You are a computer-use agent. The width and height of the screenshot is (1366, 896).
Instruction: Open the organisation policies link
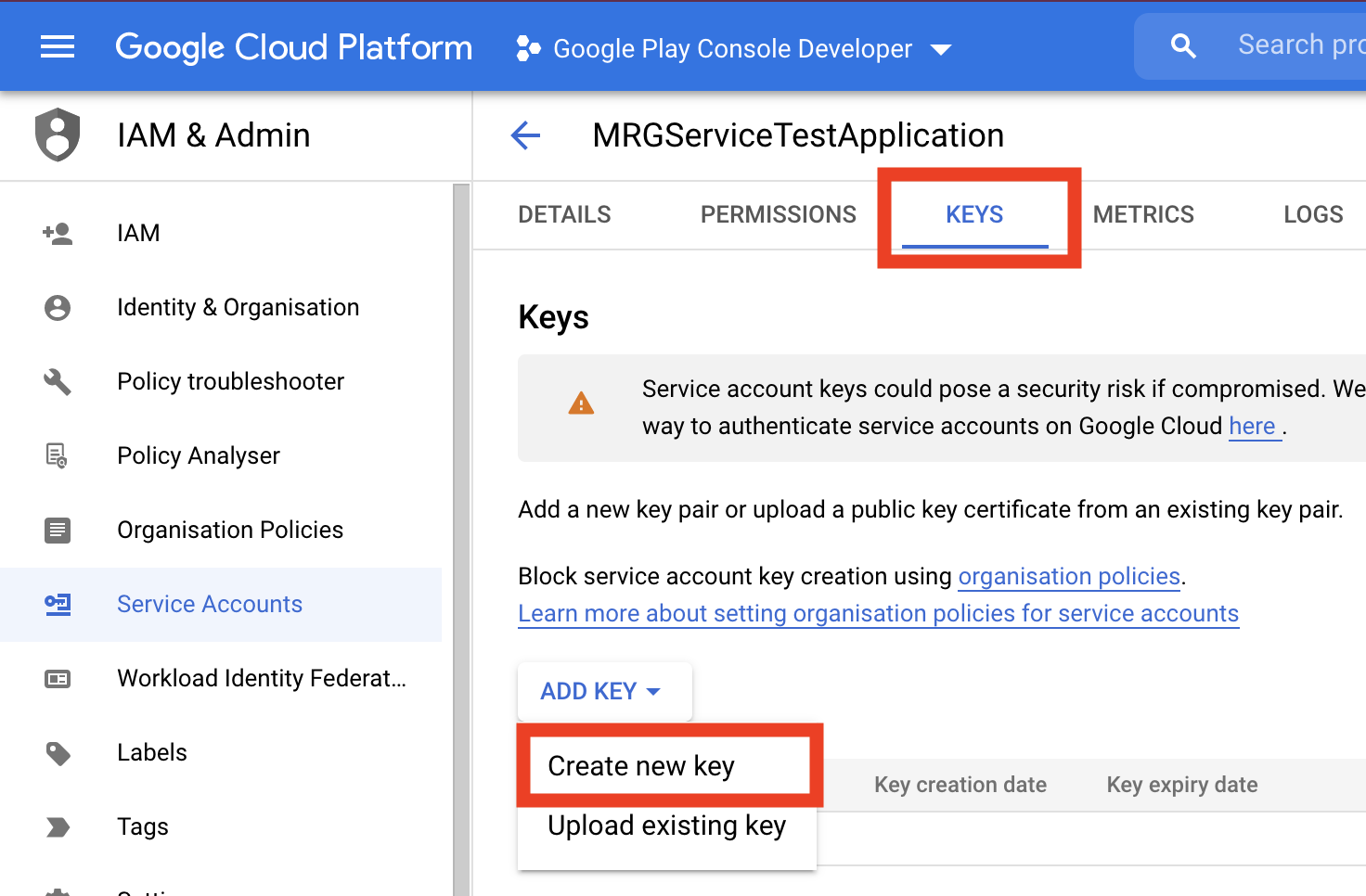pos(1068,576)
